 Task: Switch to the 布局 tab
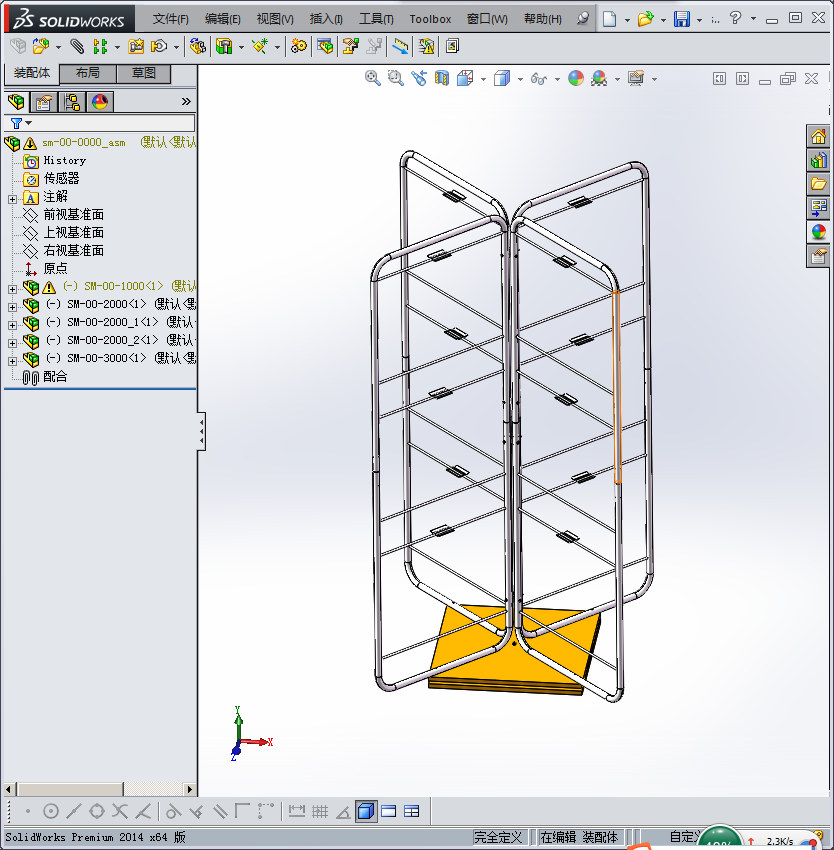click(x=87, y=73)
